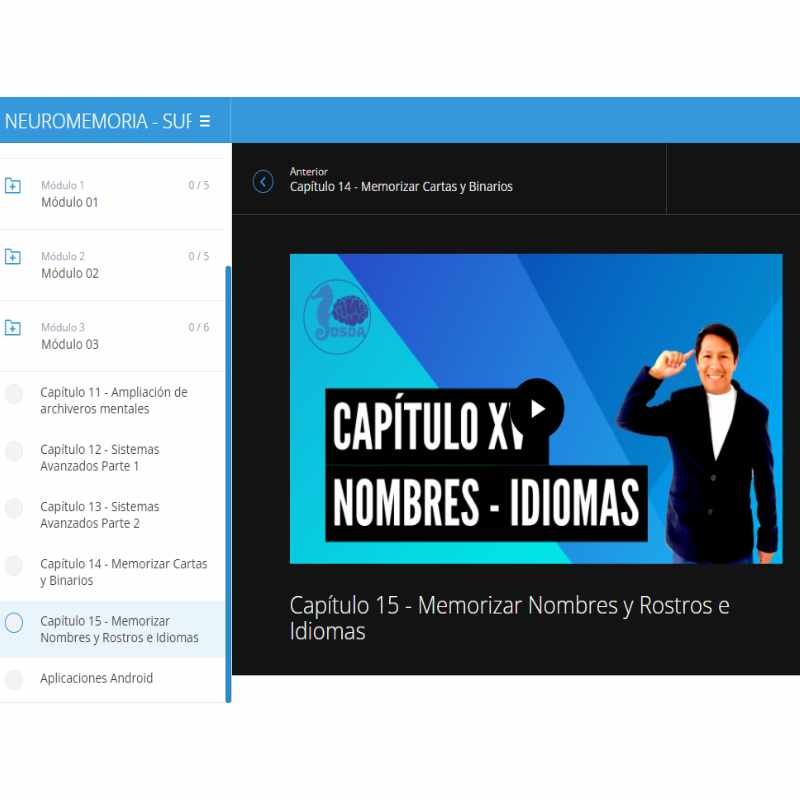Click the NEUROMEMORIA course title
The image size is (800, 800).
(x=97, y=121)
